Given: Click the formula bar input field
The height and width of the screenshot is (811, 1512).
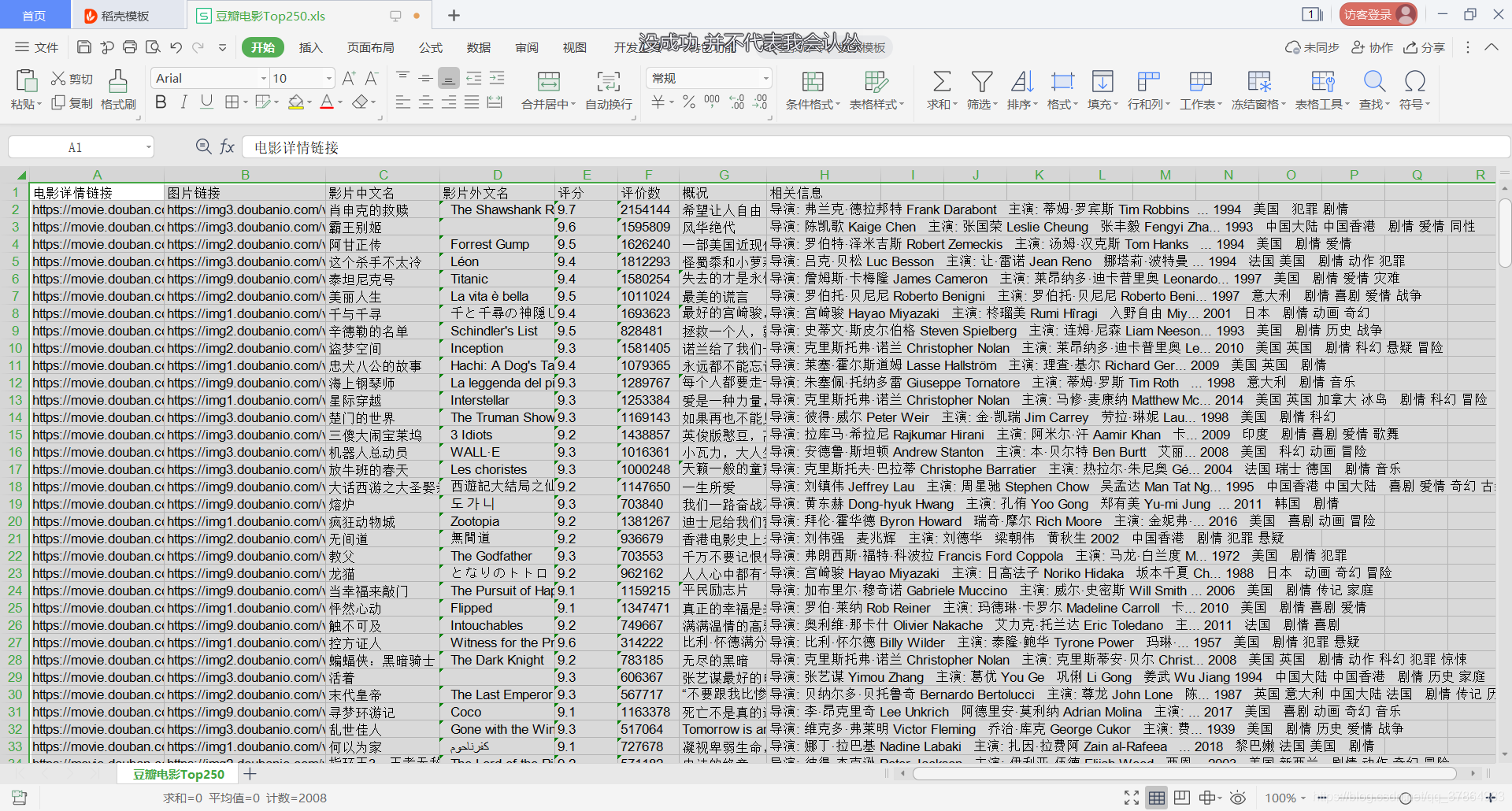Looking at the screenshot, I should pyautogui.click(x=874, y=147).
